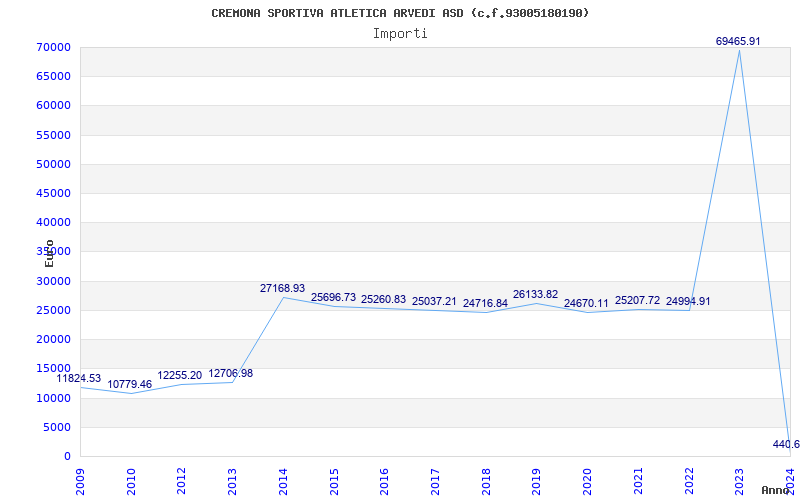The height and width of the screenshot is (500, 800).
Task: Click the 20000 y-axis value
Action: [x=53, y=339]
